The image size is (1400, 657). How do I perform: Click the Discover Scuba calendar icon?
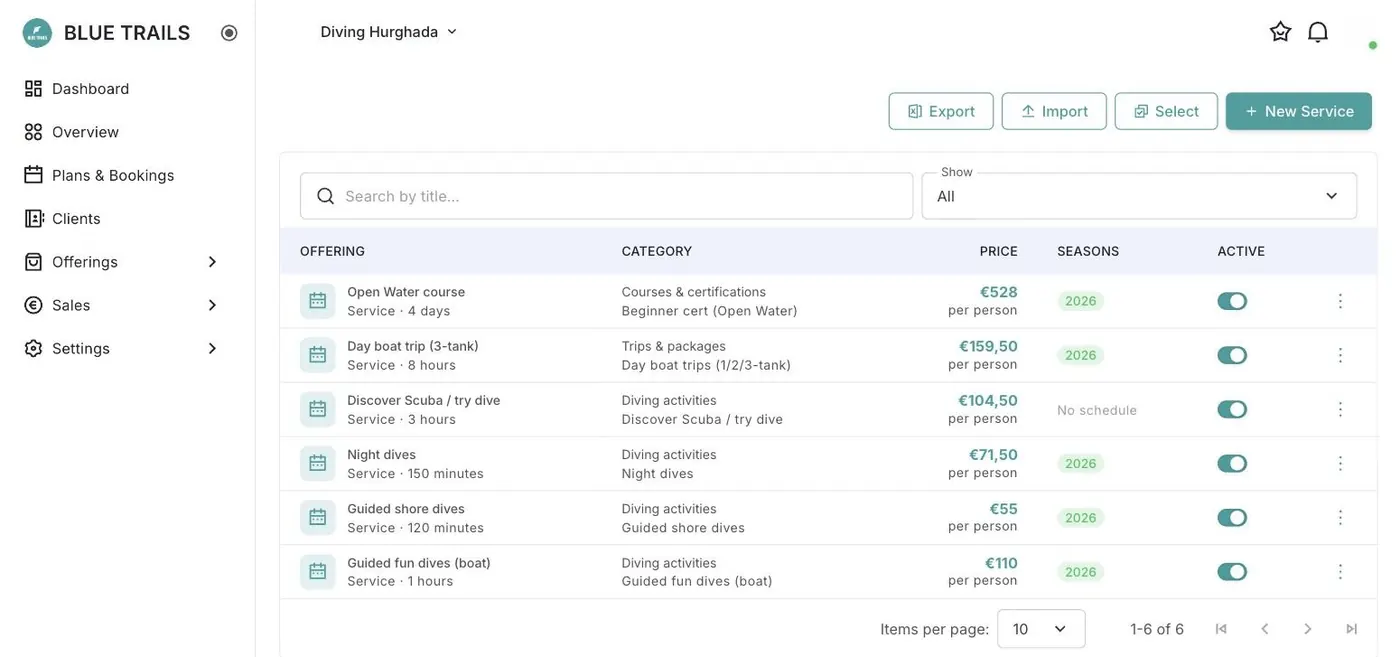[x=318, y=409]
